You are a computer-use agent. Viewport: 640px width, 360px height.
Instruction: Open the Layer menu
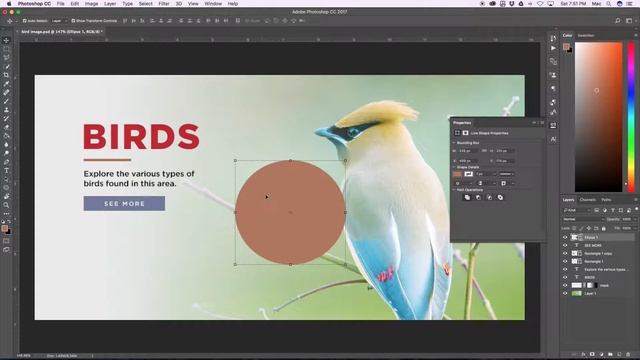point(110,4)
